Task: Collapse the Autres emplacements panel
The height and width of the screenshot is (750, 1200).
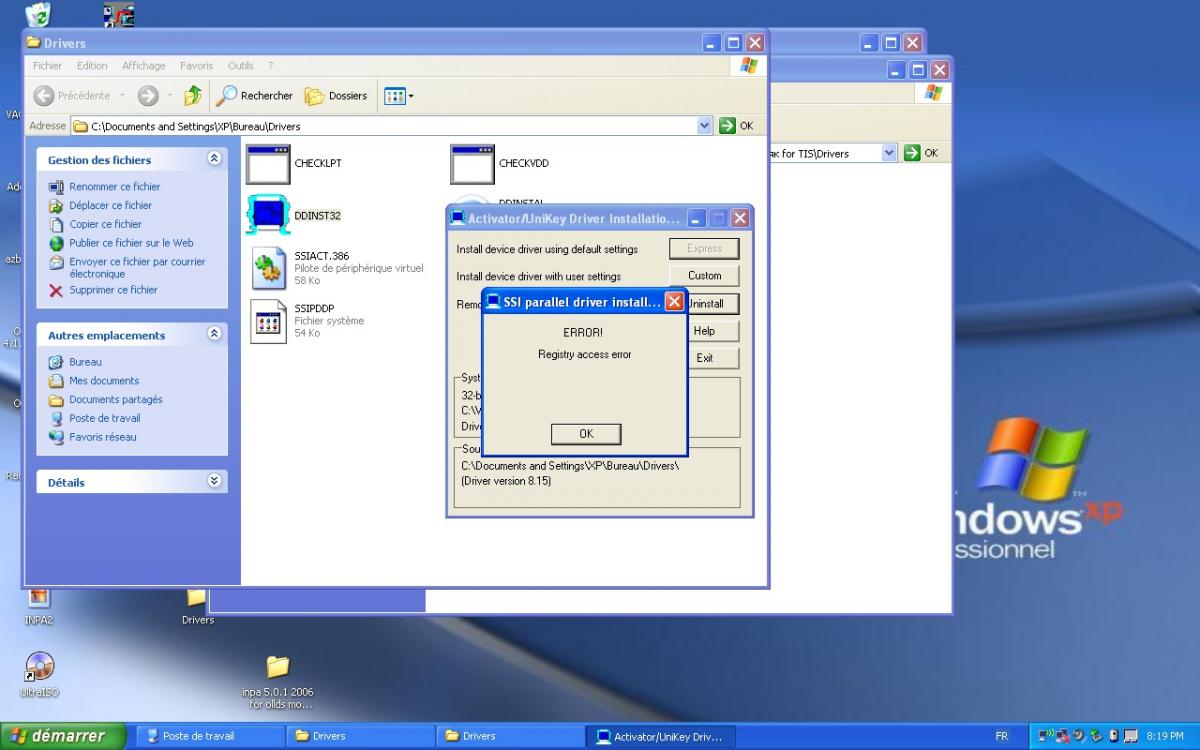Action: pyautogui.click(x=214, y=334)
